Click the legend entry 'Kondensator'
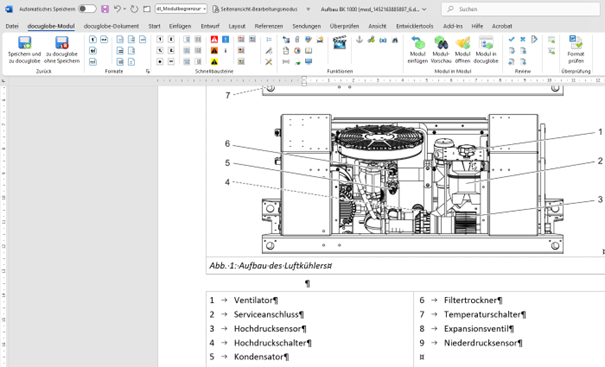Viewport: 605px width, 367px height. tap(259, 357)
